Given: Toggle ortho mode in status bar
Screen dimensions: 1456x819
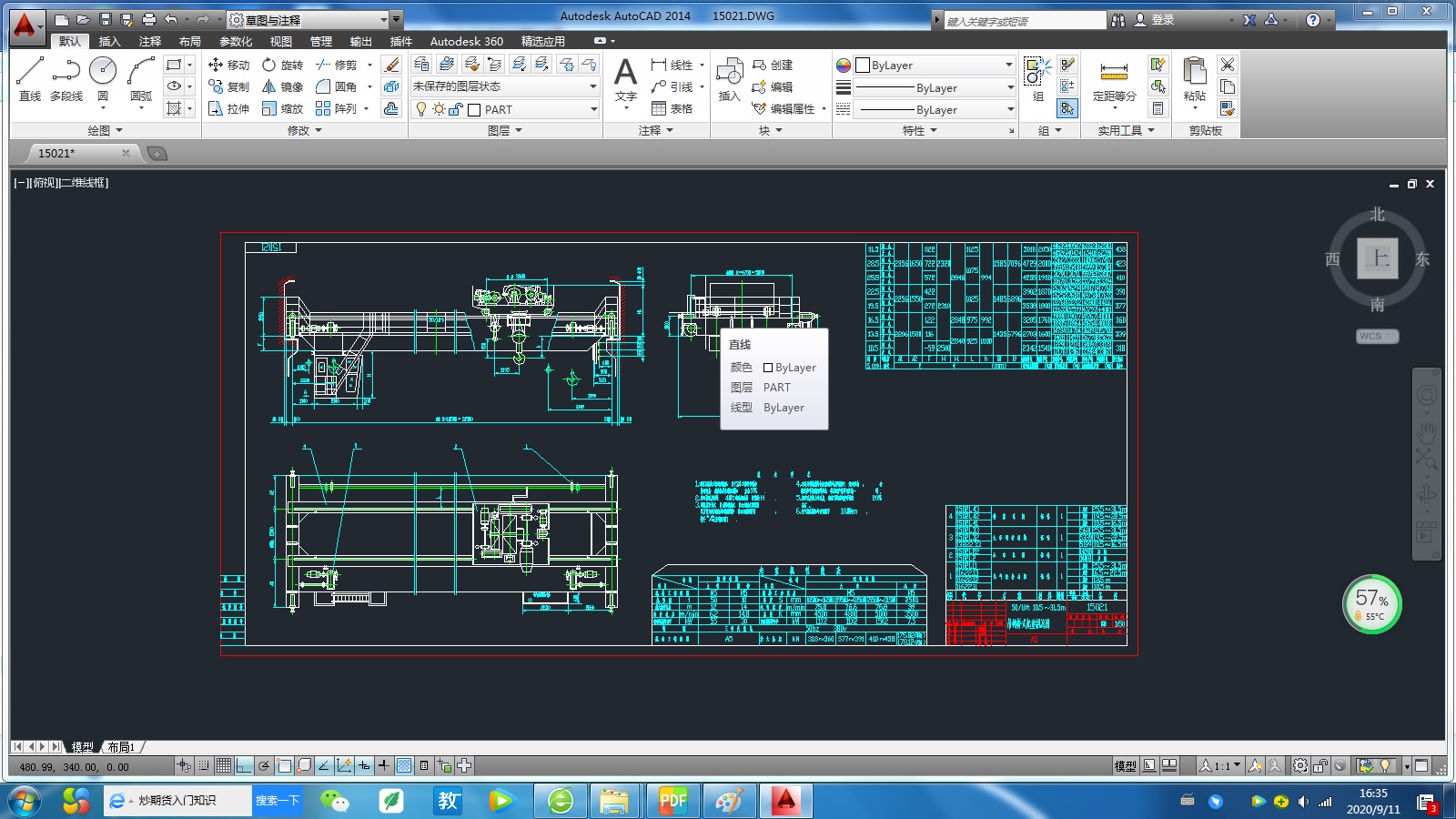Looking at the screenshot, I should click(244, 766).
